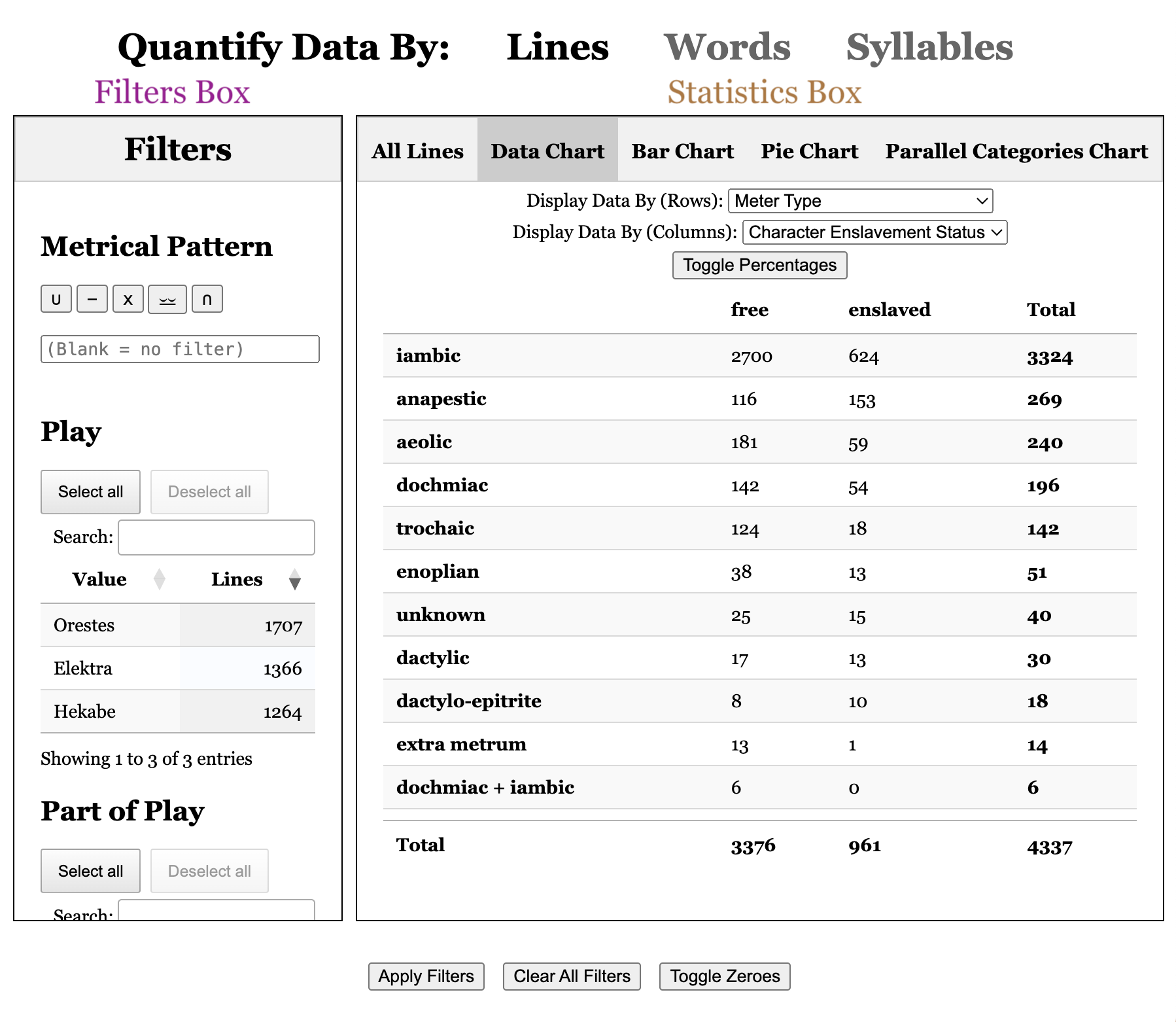Sort Play table by Value column
The width and height of the screenshot is (1176, 1022).
point(100,579)
